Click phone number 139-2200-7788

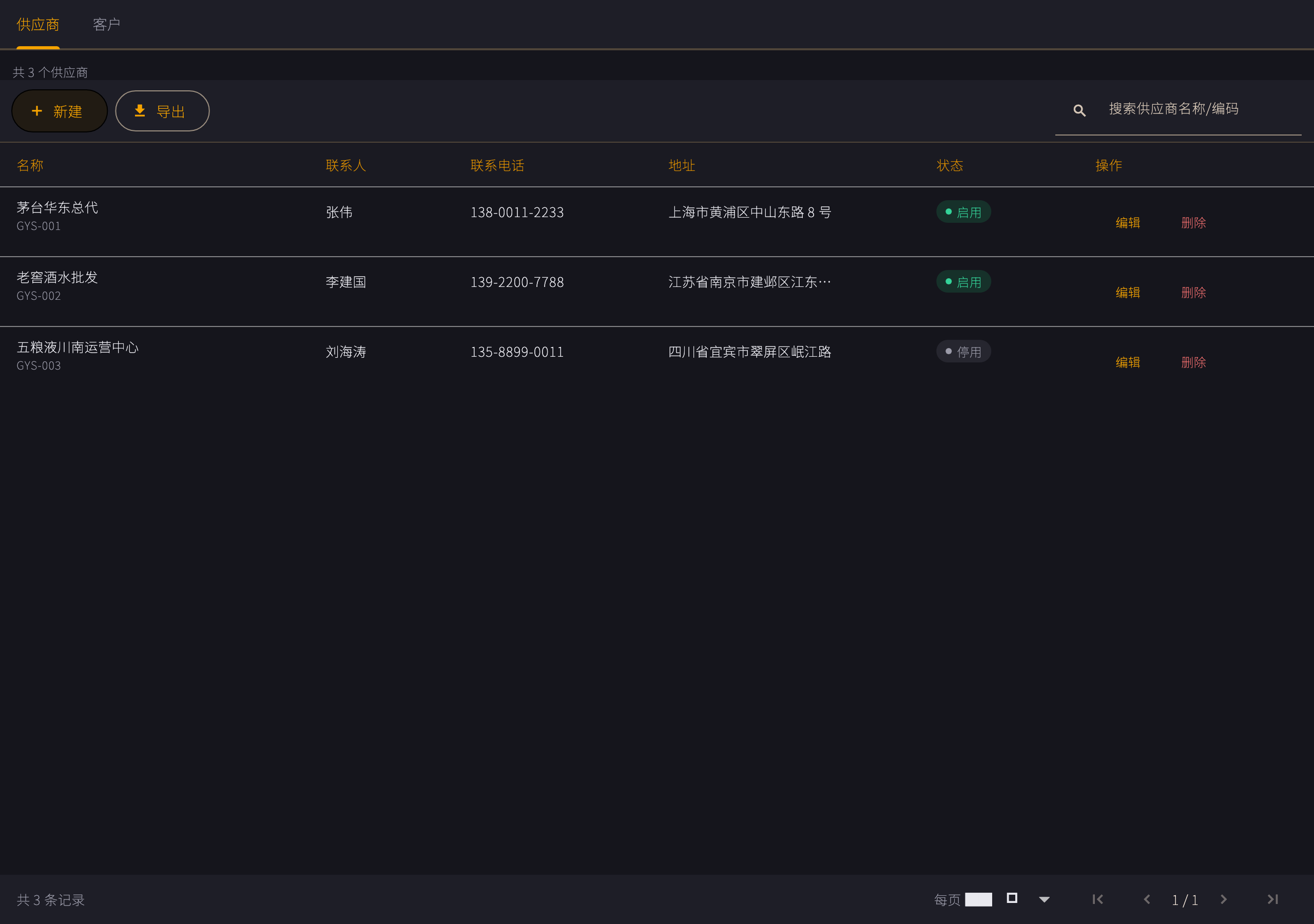pos(517,282)
